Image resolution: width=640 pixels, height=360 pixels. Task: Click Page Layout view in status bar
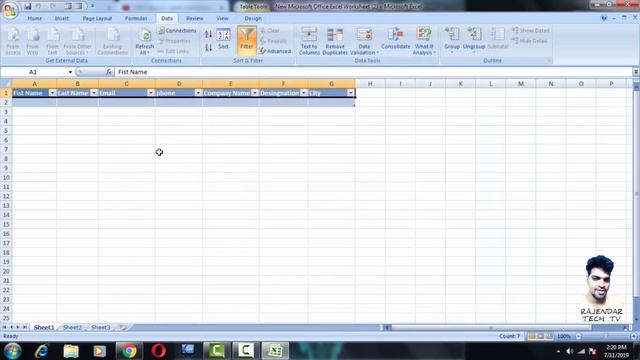[540, 336]
